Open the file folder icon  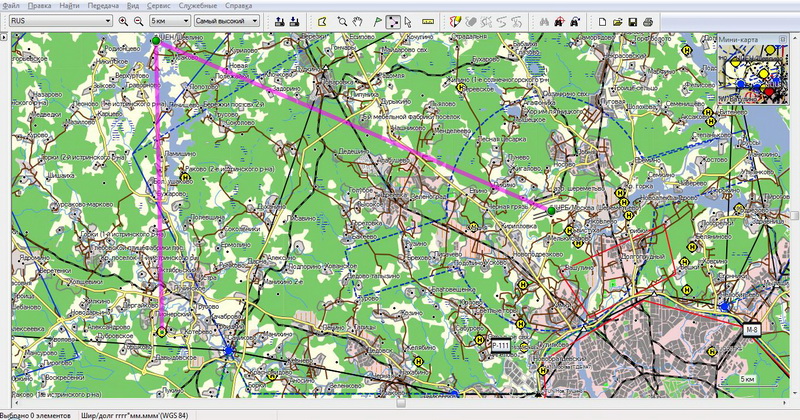tap(615, 20)
